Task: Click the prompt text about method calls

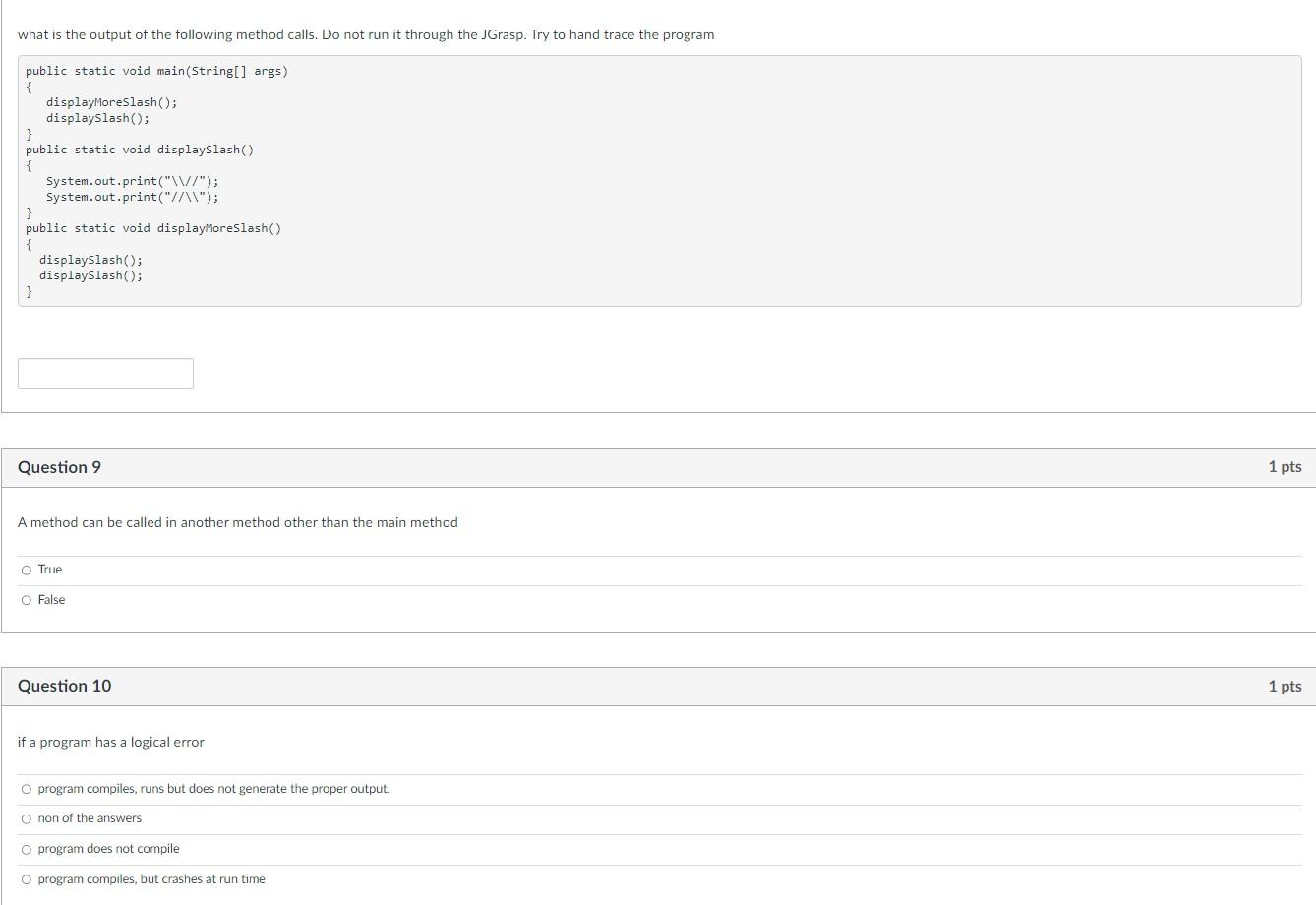Action: pos(365,34)
